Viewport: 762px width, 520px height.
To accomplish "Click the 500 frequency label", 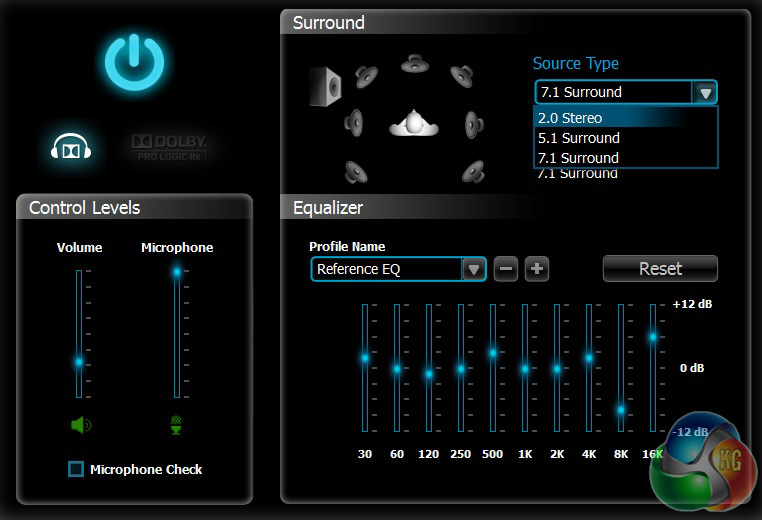I will click(492, 454).
